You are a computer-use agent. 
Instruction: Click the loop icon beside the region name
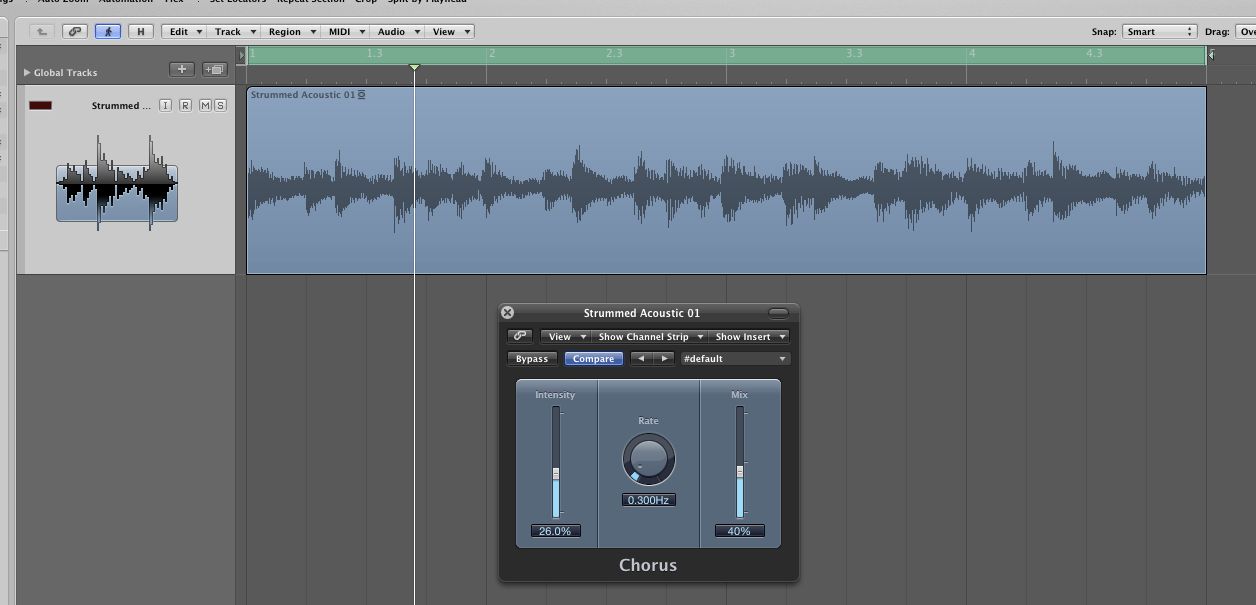click(x=362, y=95)
